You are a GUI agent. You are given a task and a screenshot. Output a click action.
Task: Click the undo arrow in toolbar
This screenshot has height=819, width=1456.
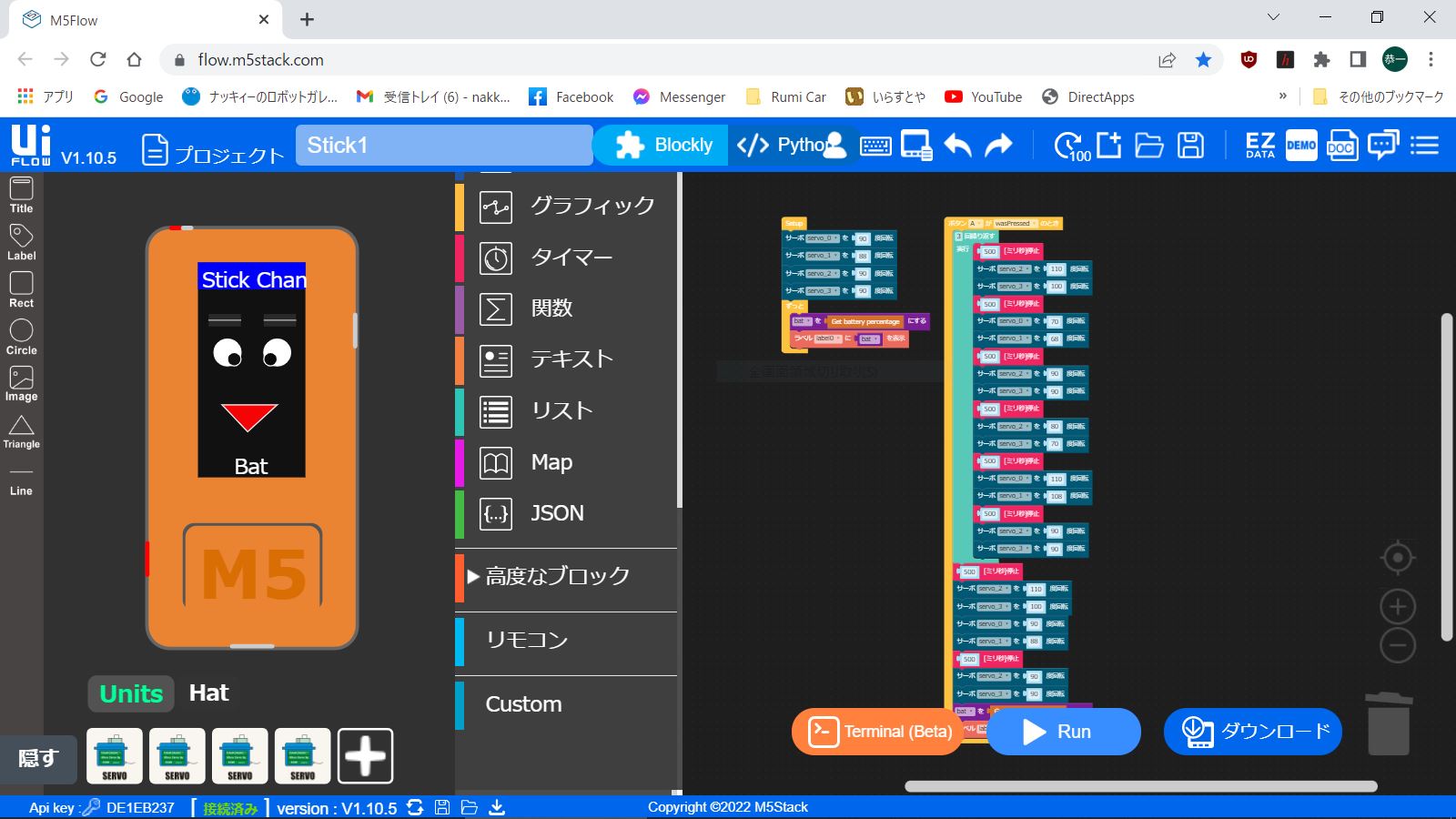(x=957, y=146)
